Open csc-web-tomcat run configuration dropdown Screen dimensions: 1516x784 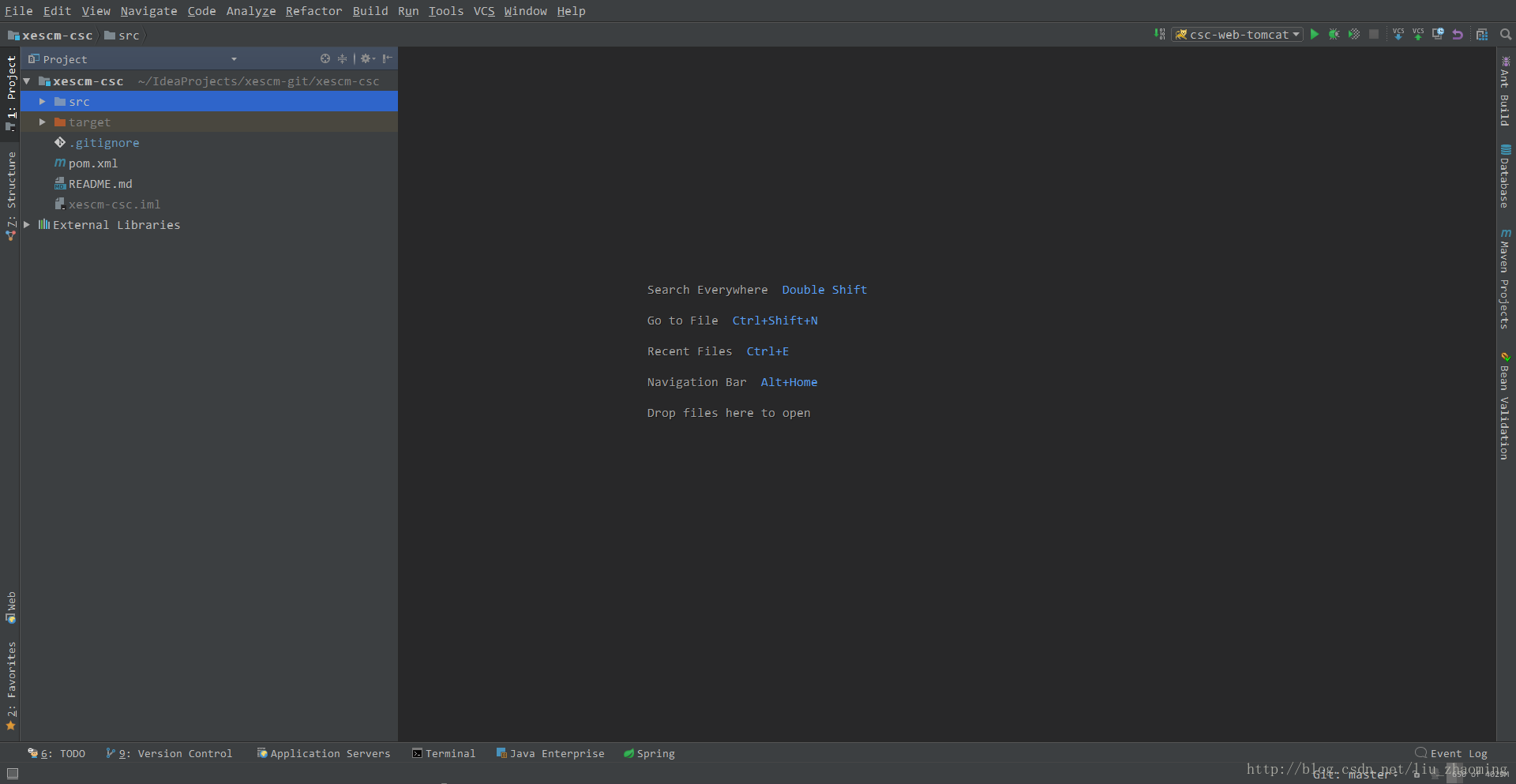1237,34
